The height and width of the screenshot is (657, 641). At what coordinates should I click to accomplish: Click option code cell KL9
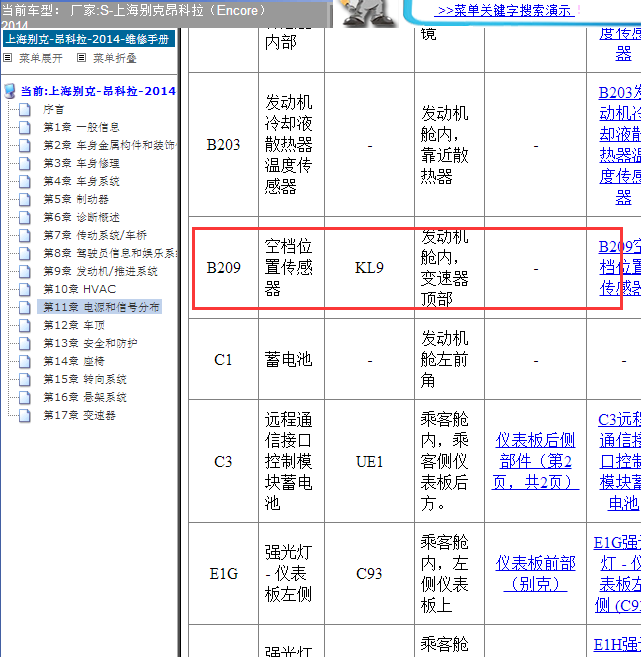pos(369,268)
